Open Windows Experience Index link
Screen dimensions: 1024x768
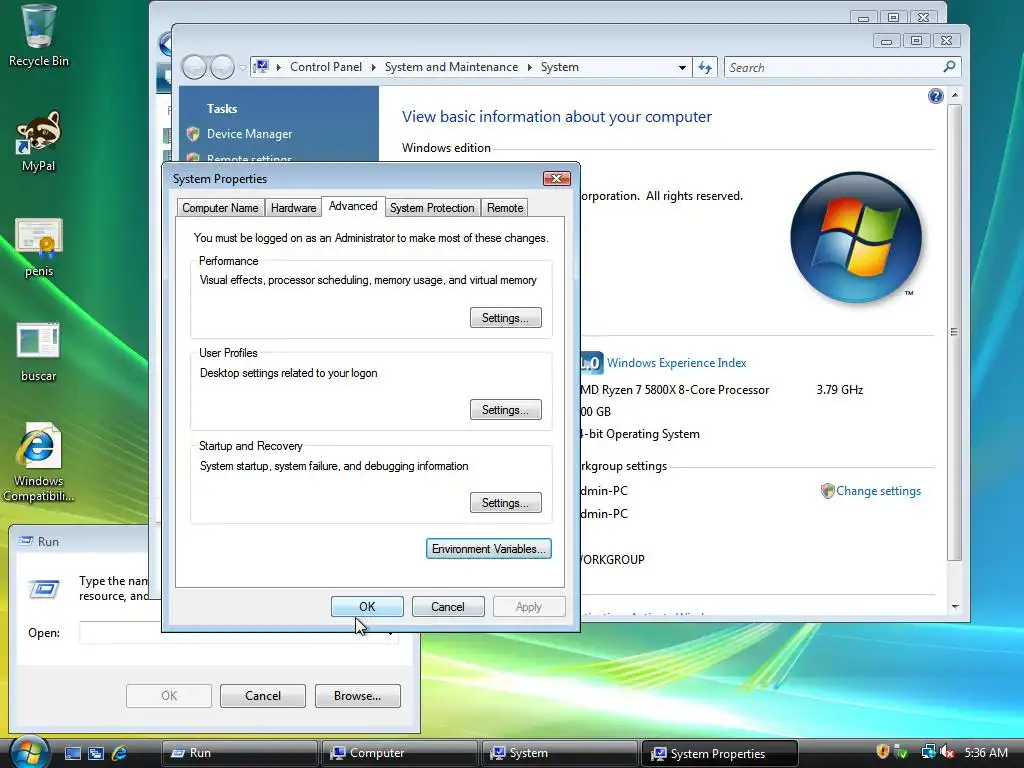click(677, 362)
